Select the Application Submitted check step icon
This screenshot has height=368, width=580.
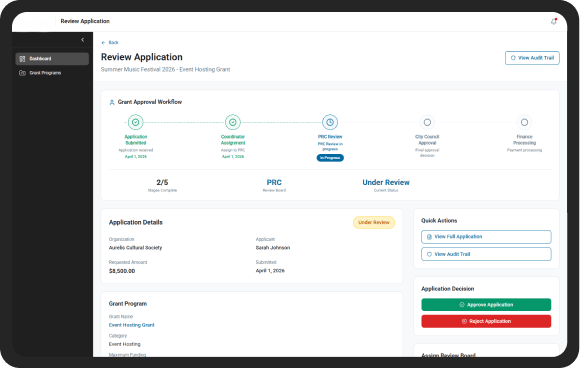(x=136, y=122)
